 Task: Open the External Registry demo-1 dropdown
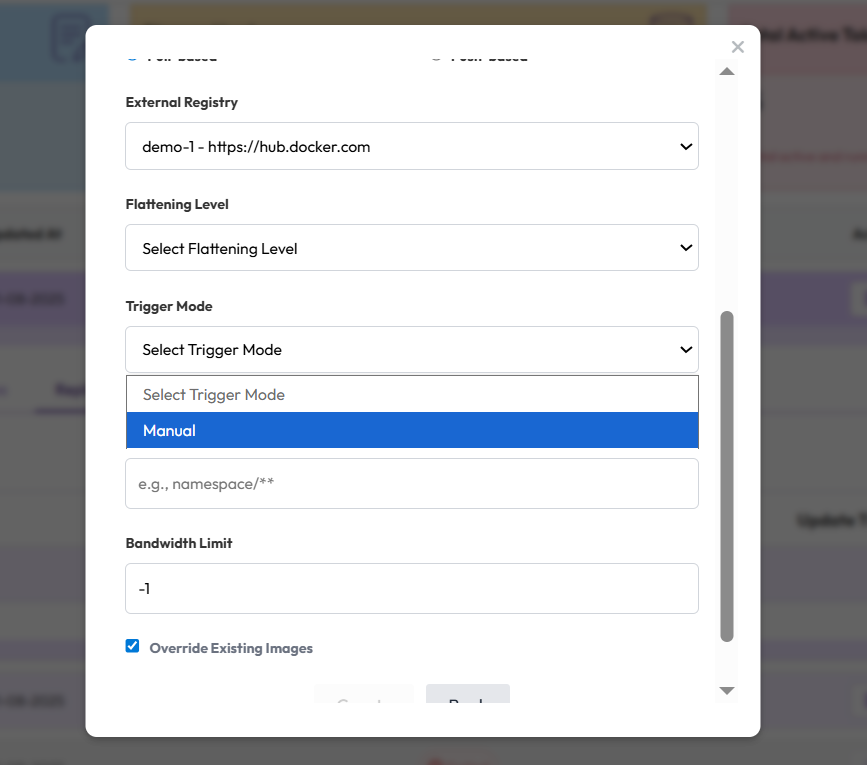click(412, 146)
